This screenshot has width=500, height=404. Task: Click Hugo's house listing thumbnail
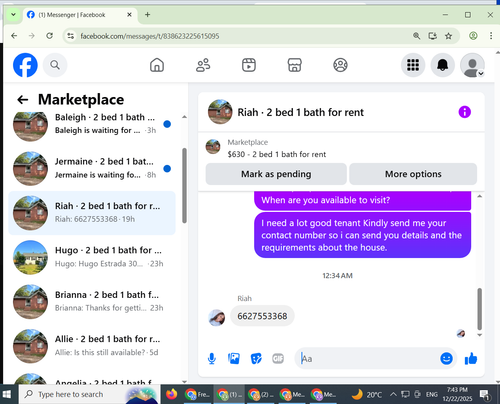tap(30, 257)
